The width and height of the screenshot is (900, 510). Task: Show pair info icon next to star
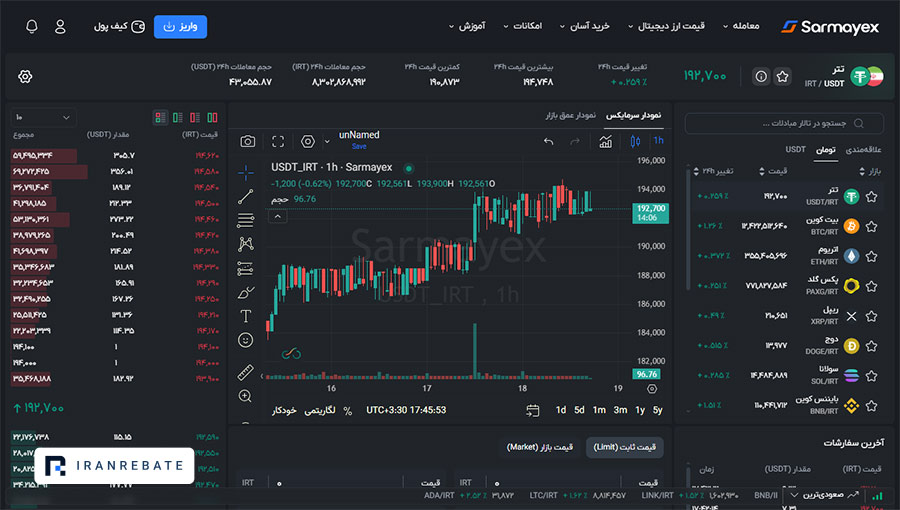(x=761, y=76)
